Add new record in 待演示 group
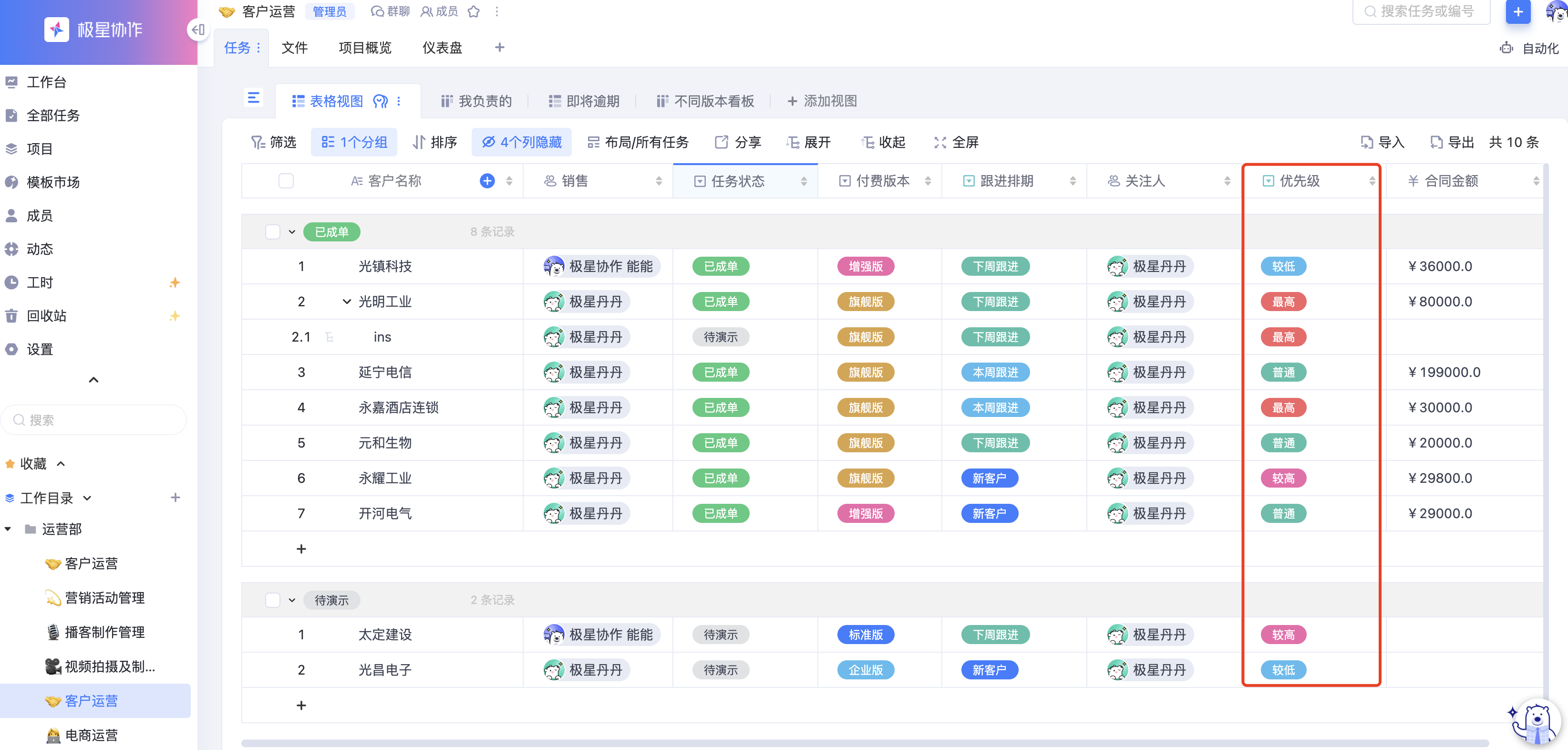The width and height of the screenshot is (1568, 750). (x=301, y=706)
